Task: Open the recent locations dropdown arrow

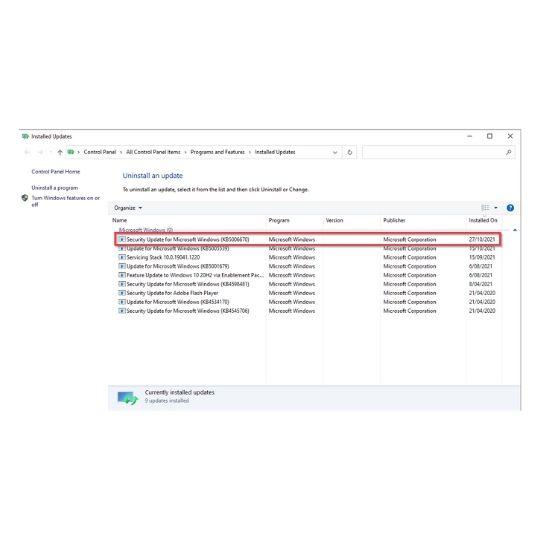Action: (x=51, y=152)
